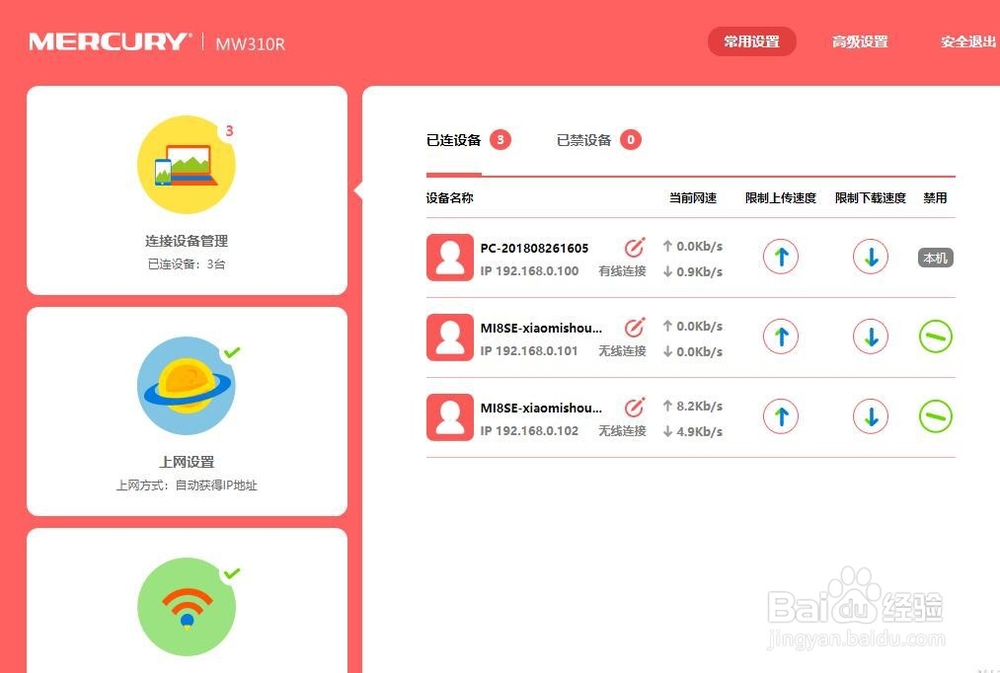Limit upload speed for PC-201808261605
The image size is (1000, 673).
781,256
